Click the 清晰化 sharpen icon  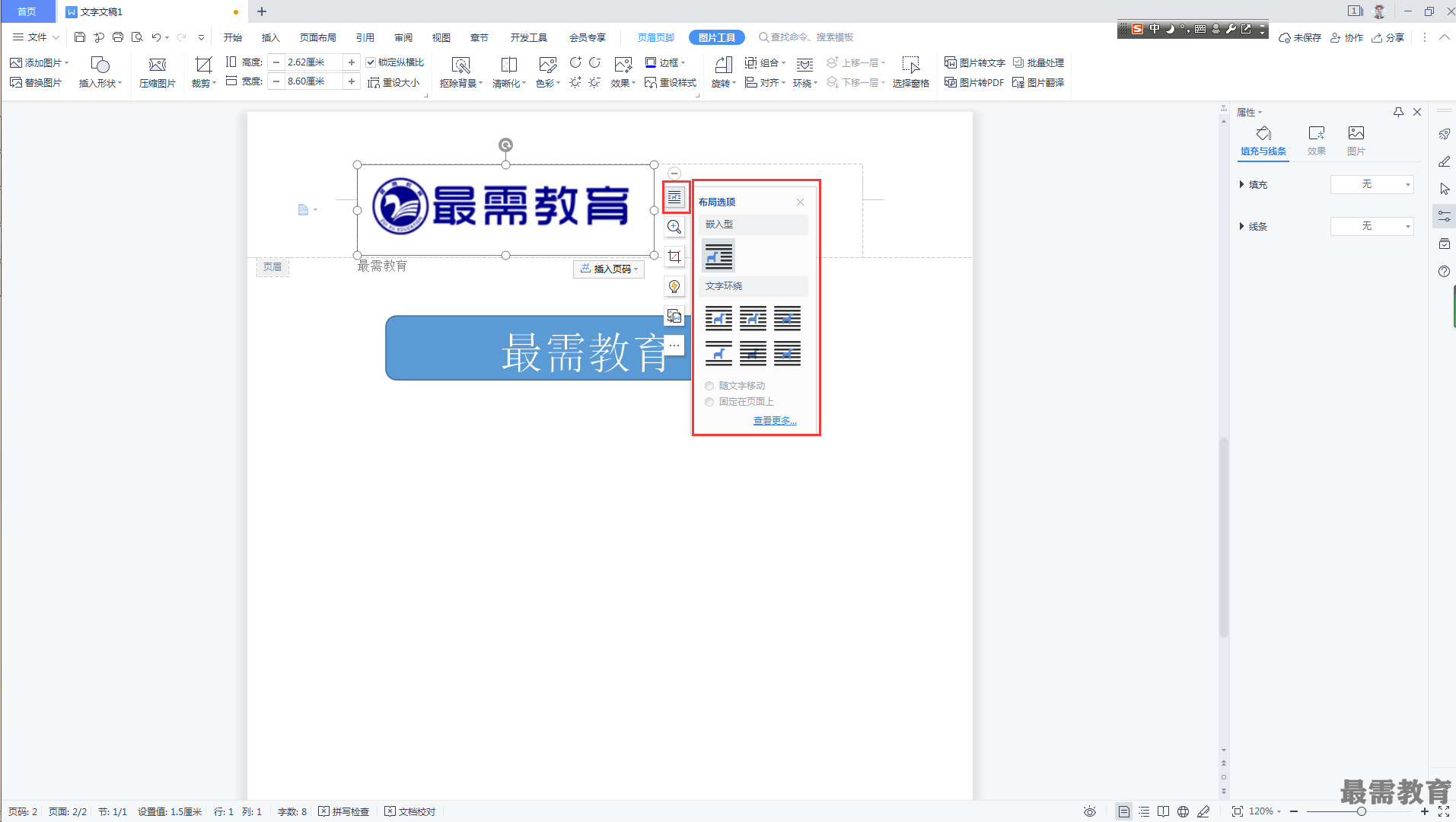[508, 65]
